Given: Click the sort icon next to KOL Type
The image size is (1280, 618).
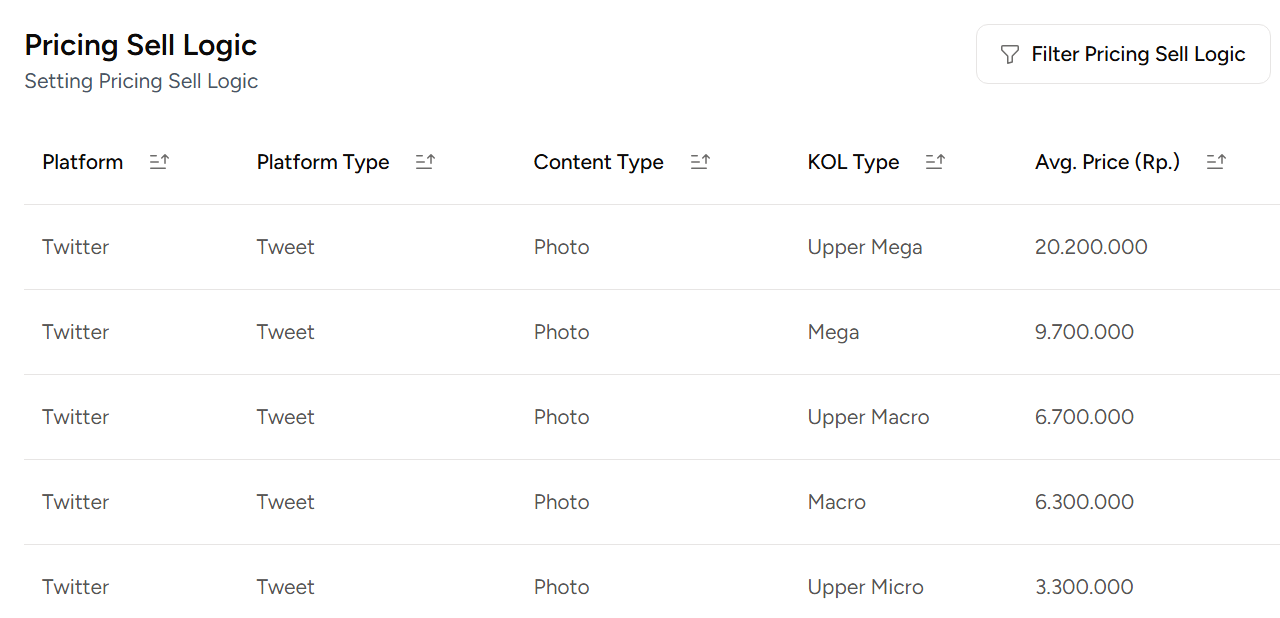Looking at the screenshot, I should [935, 160].
